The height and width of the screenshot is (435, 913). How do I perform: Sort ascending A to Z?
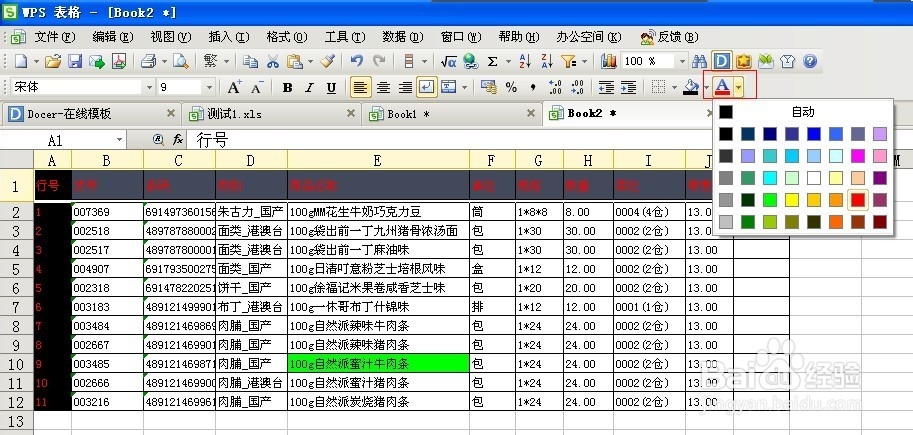(525, 61)
